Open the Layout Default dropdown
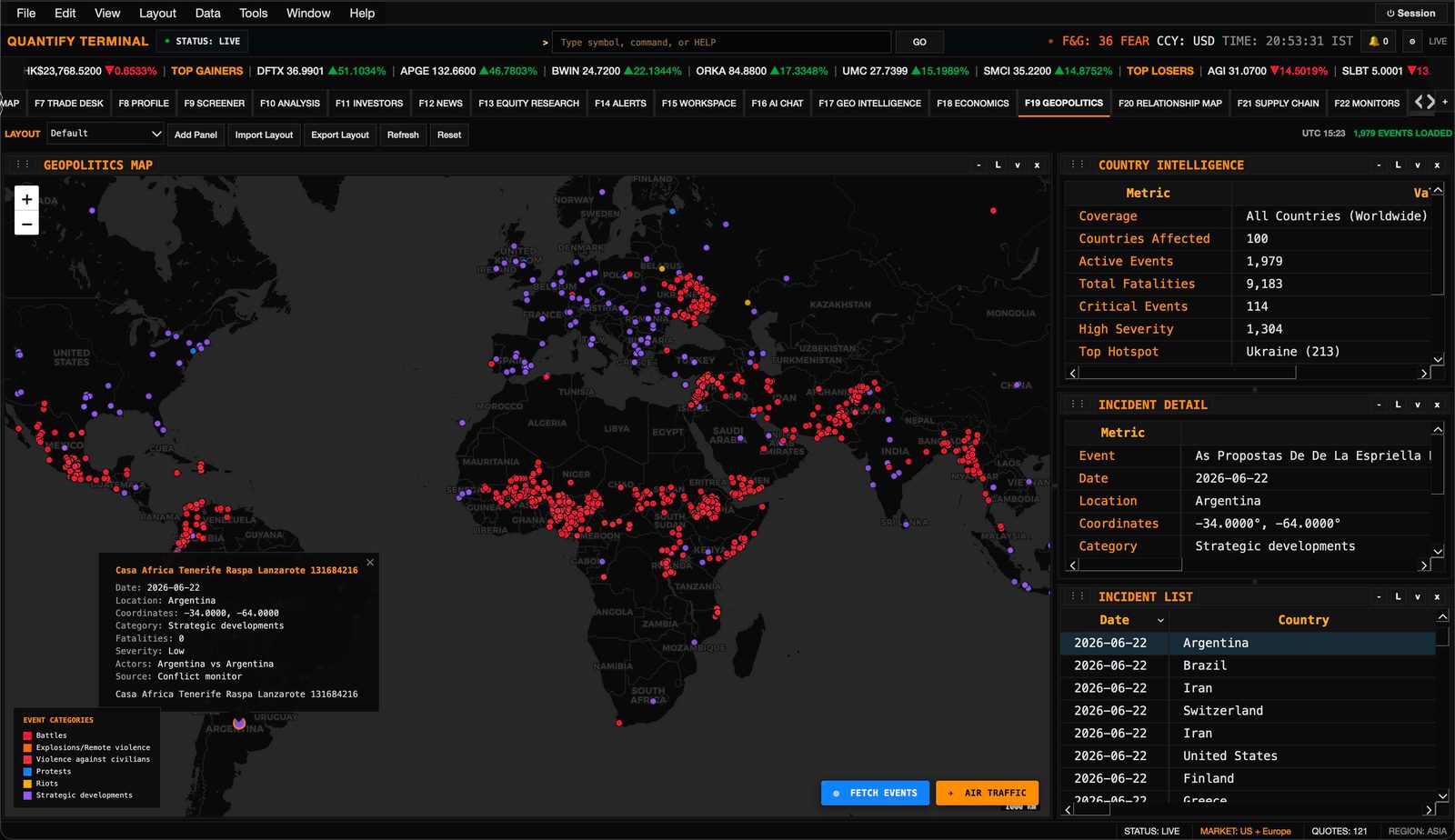1455x840 pixels. point(105,134)
